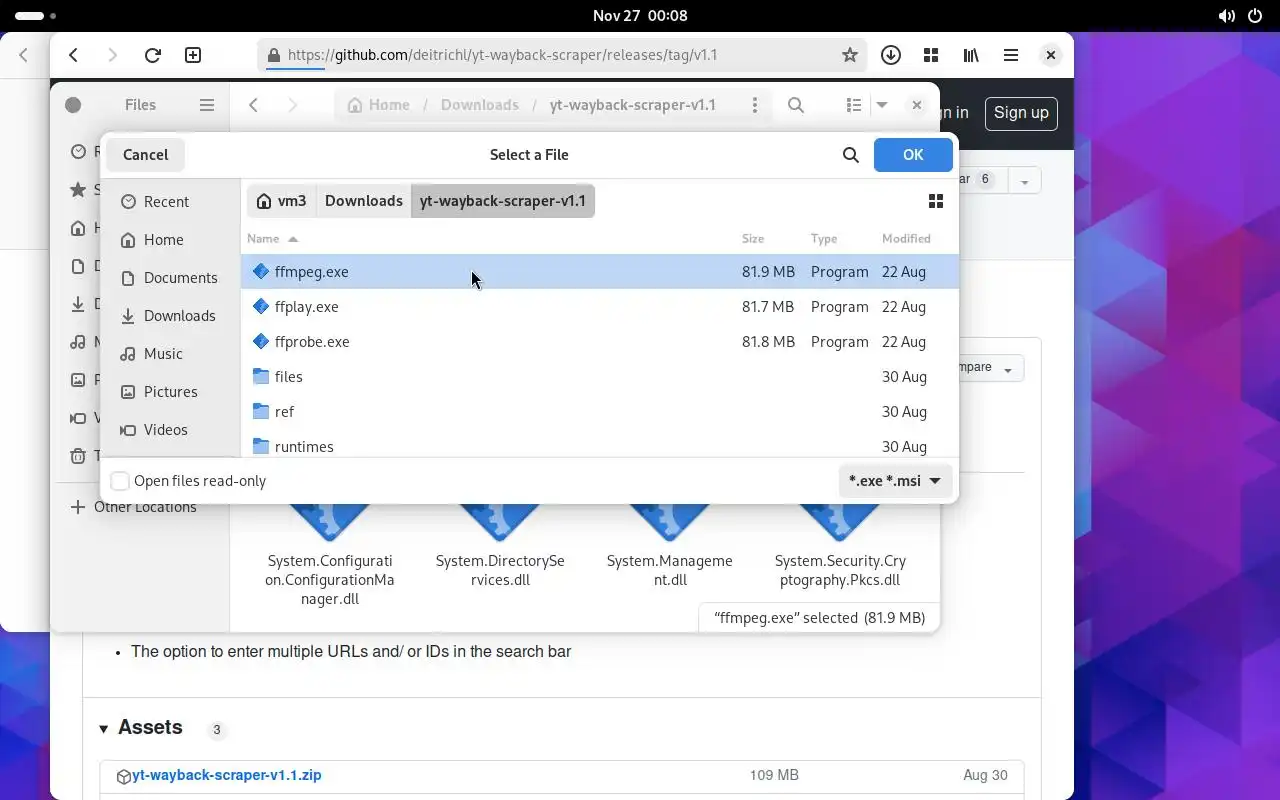The image size is (1280, 800).
Task: Go to Videos in dialog sidebar
Action: coord(170,430)
